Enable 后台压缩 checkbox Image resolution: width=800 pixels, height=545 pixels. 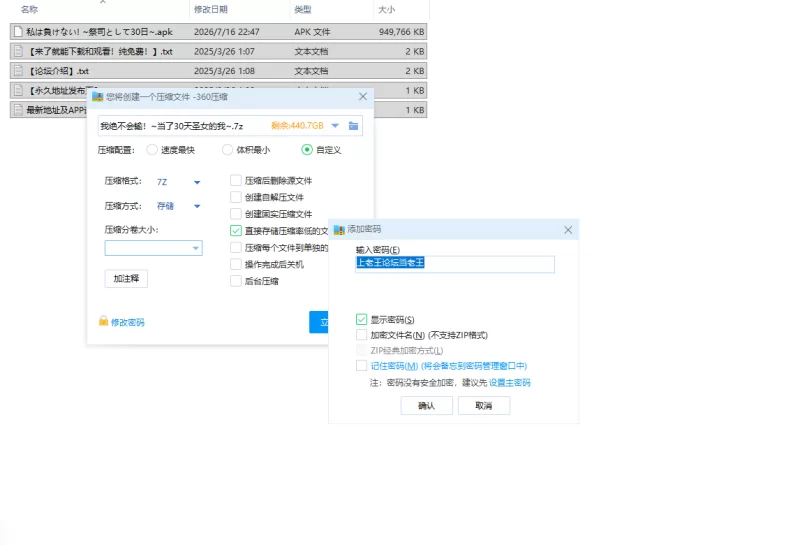click(x=236, y=281)
